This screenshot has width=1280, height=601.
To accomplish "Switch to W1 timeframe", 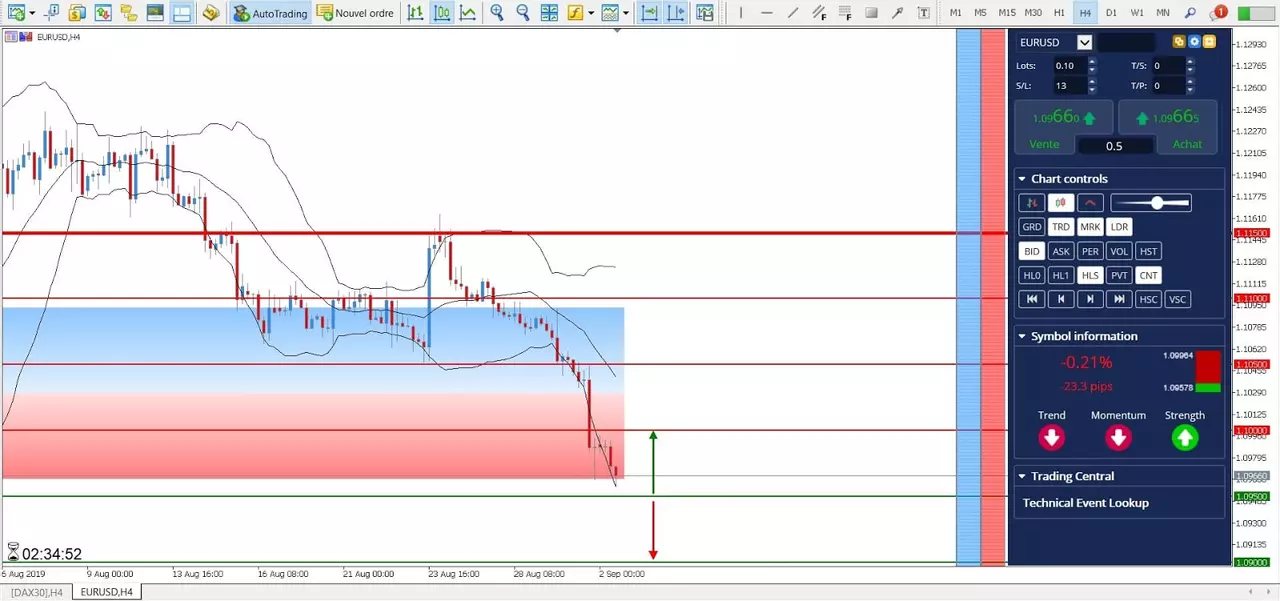I will tap(1137, 13).
